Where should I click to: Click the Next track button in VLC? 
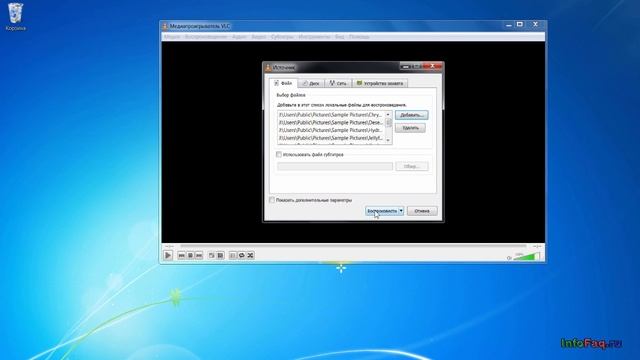tap(199, 256)
